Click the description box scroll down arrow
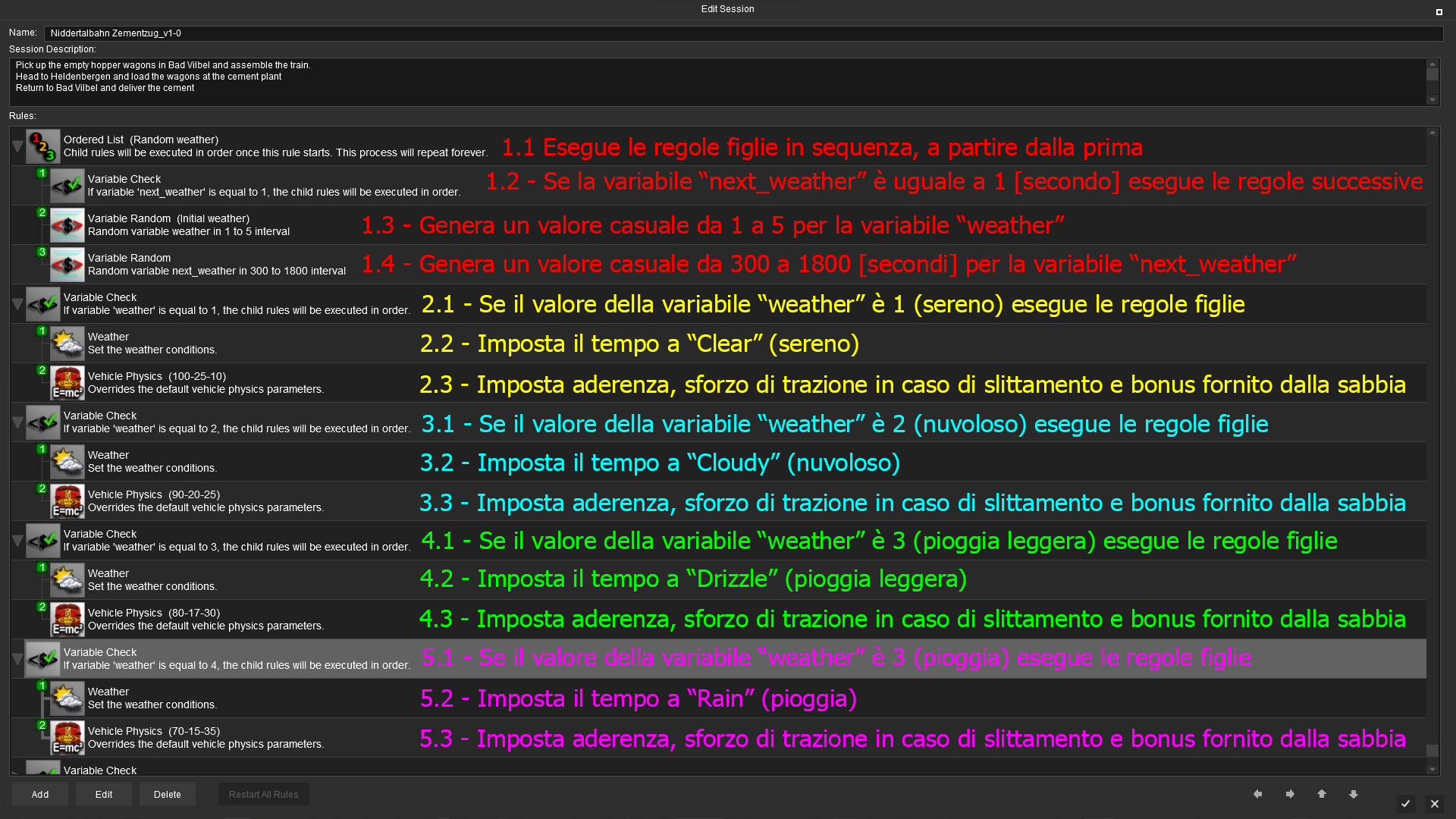1456x819 pixels. pyautogui.click(x=1432, y=99)
